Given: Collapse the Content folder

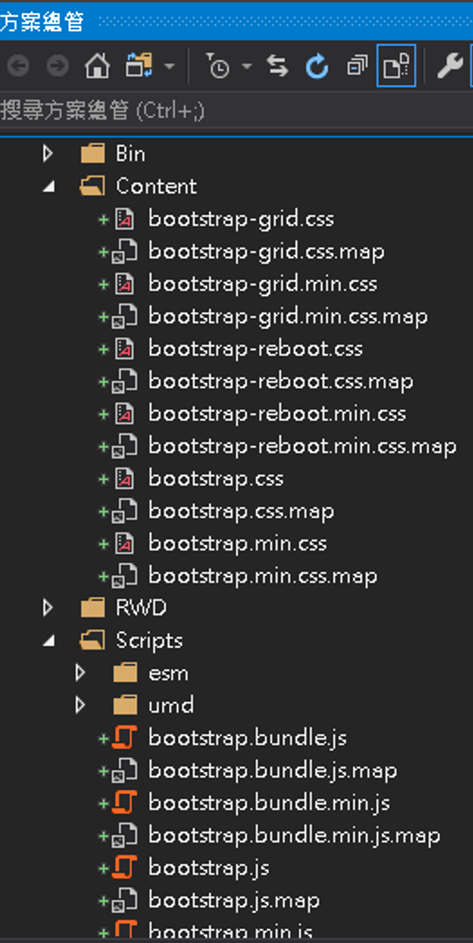Looking at the screenshot, I should pos(49,187).
